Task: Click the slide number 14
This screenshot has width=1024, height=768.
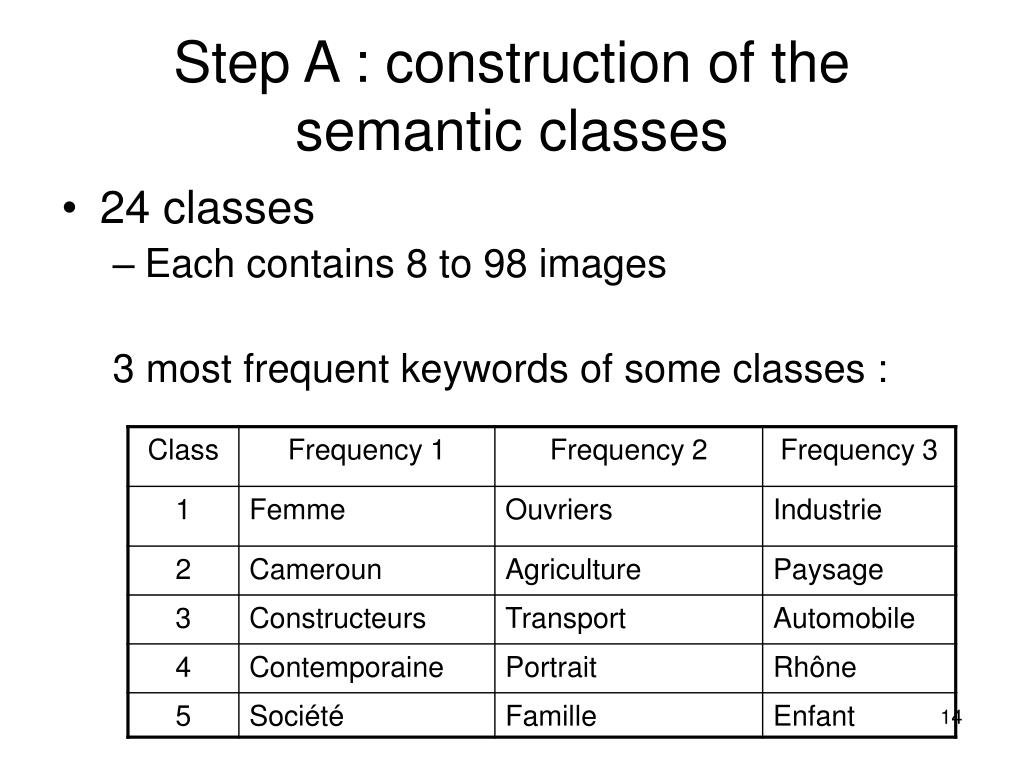Action: coord(952,717)
